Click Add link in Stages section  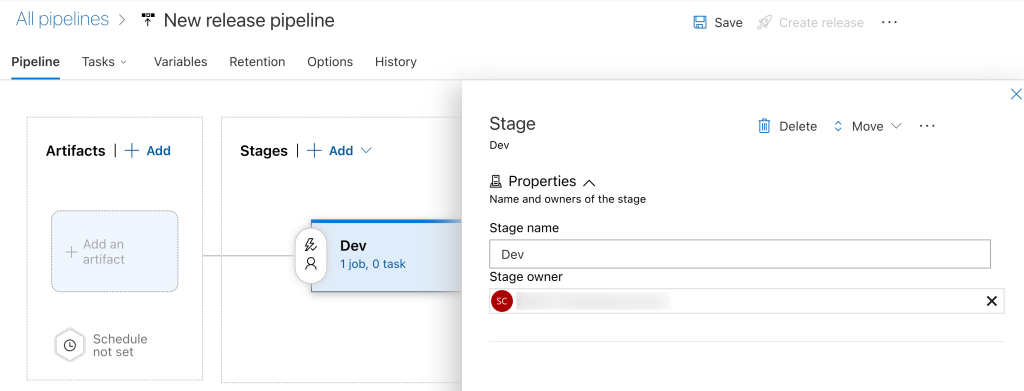[341, 151]
